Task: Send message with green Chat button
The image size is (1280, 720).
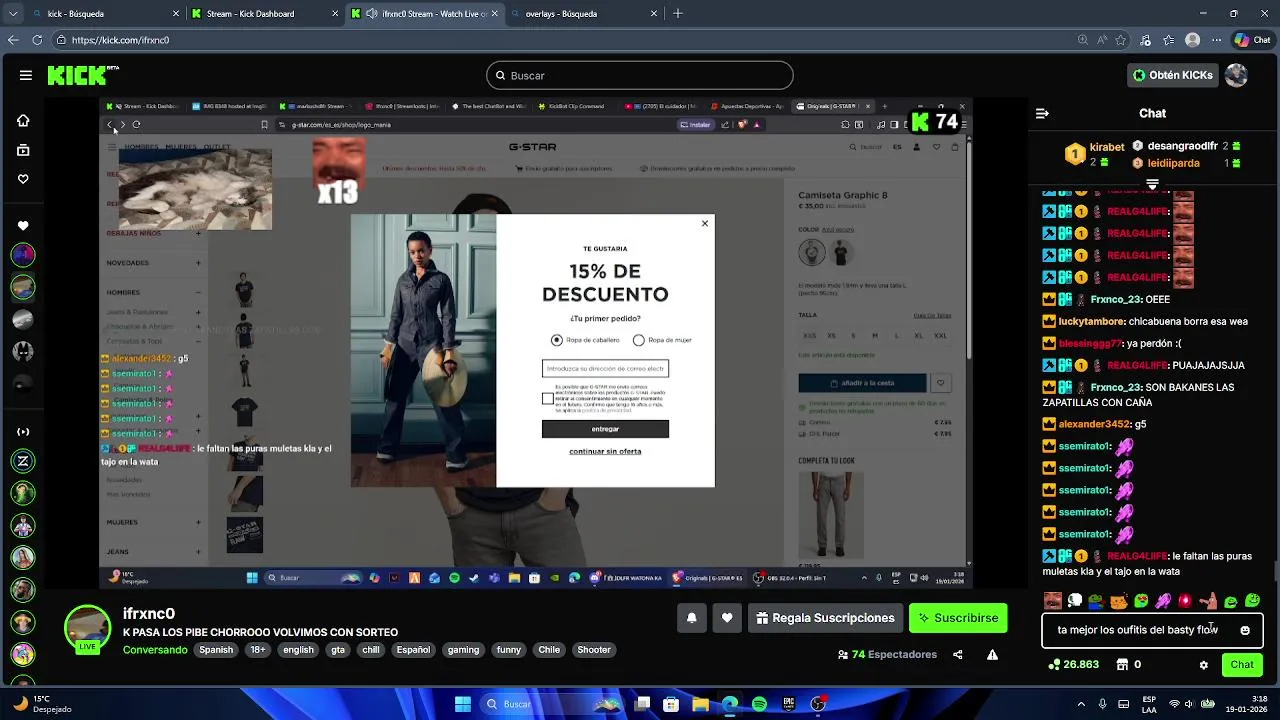Action: point(1242,665)
